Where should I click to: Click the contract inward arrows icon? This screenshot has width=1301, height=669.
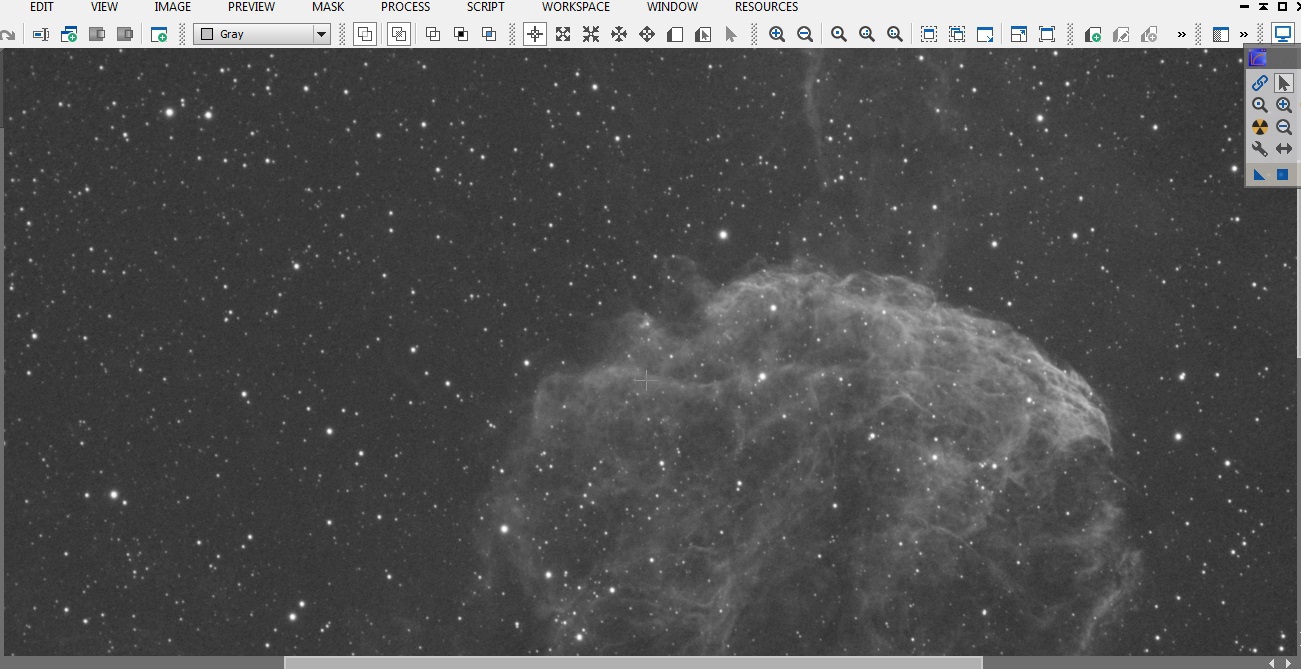pyautogui.click(x=591, y=34)
